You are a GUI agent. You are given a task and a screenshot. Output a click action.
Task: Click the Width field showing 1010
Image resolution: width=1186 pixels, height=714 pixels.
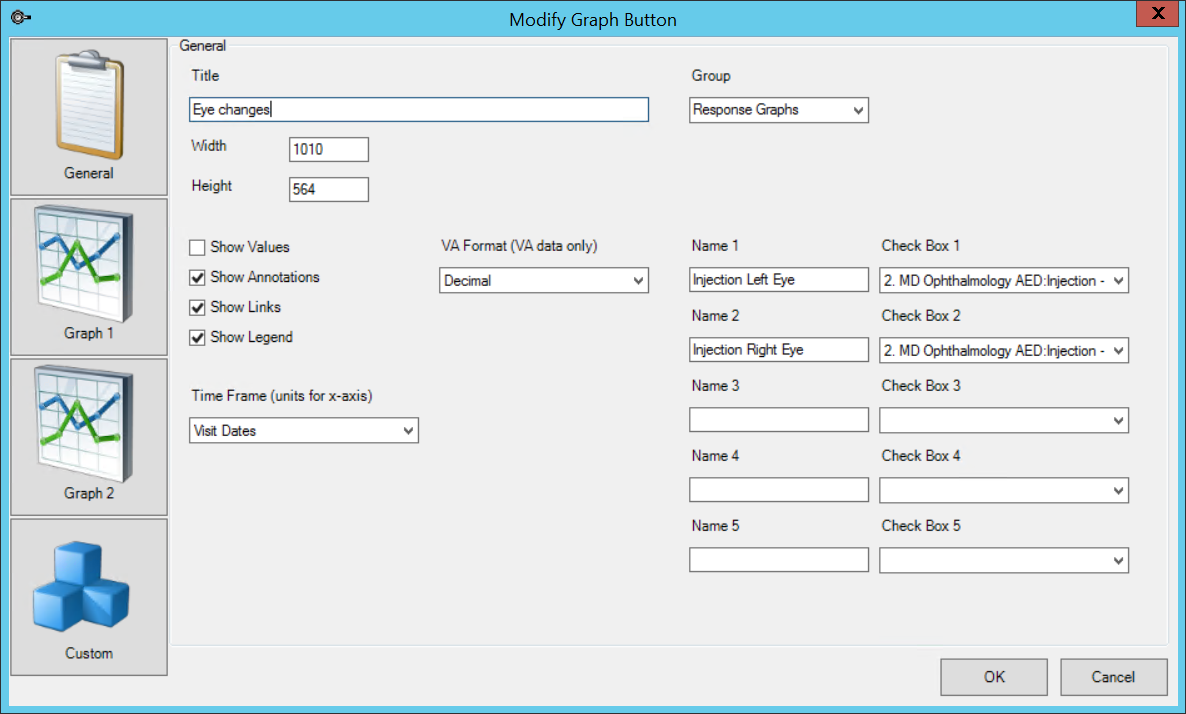329,150
